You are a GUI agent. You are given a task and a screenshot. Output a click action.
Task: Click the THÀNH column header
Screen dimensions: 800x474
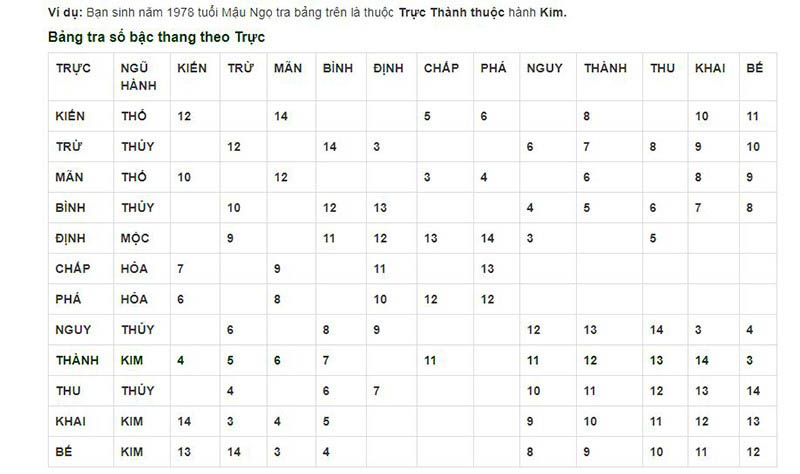605,68
